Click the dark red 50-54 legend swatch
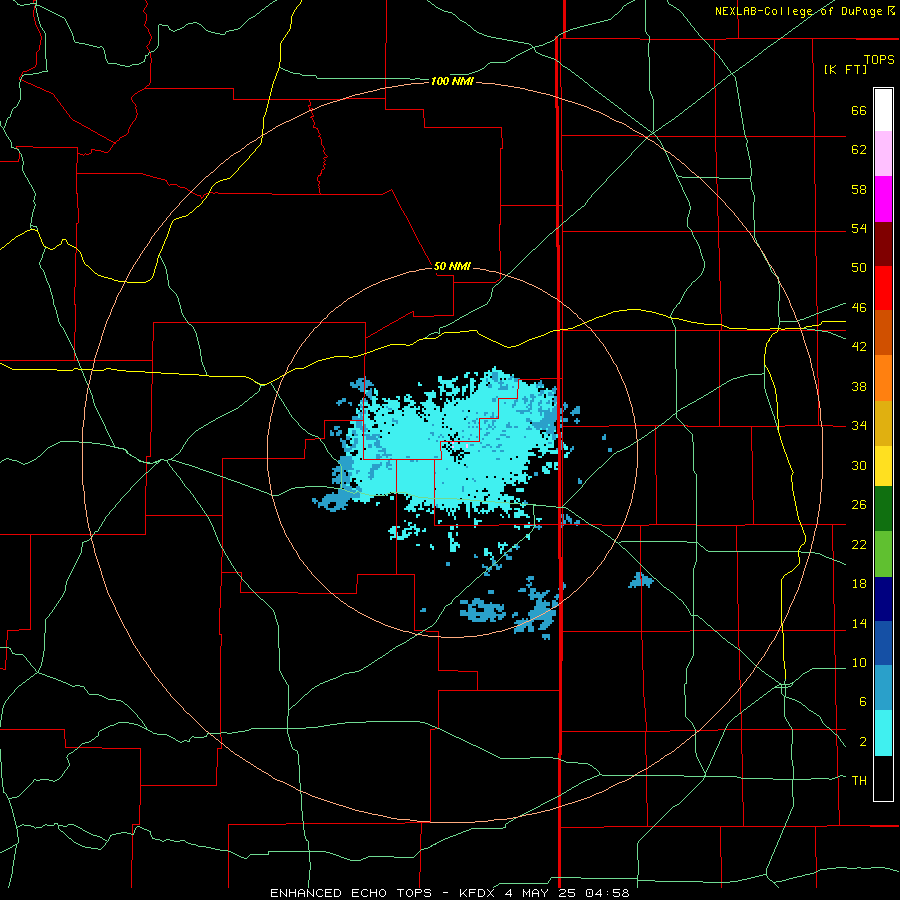The width and height of the screenshot is (900, 900). [883, 244]
